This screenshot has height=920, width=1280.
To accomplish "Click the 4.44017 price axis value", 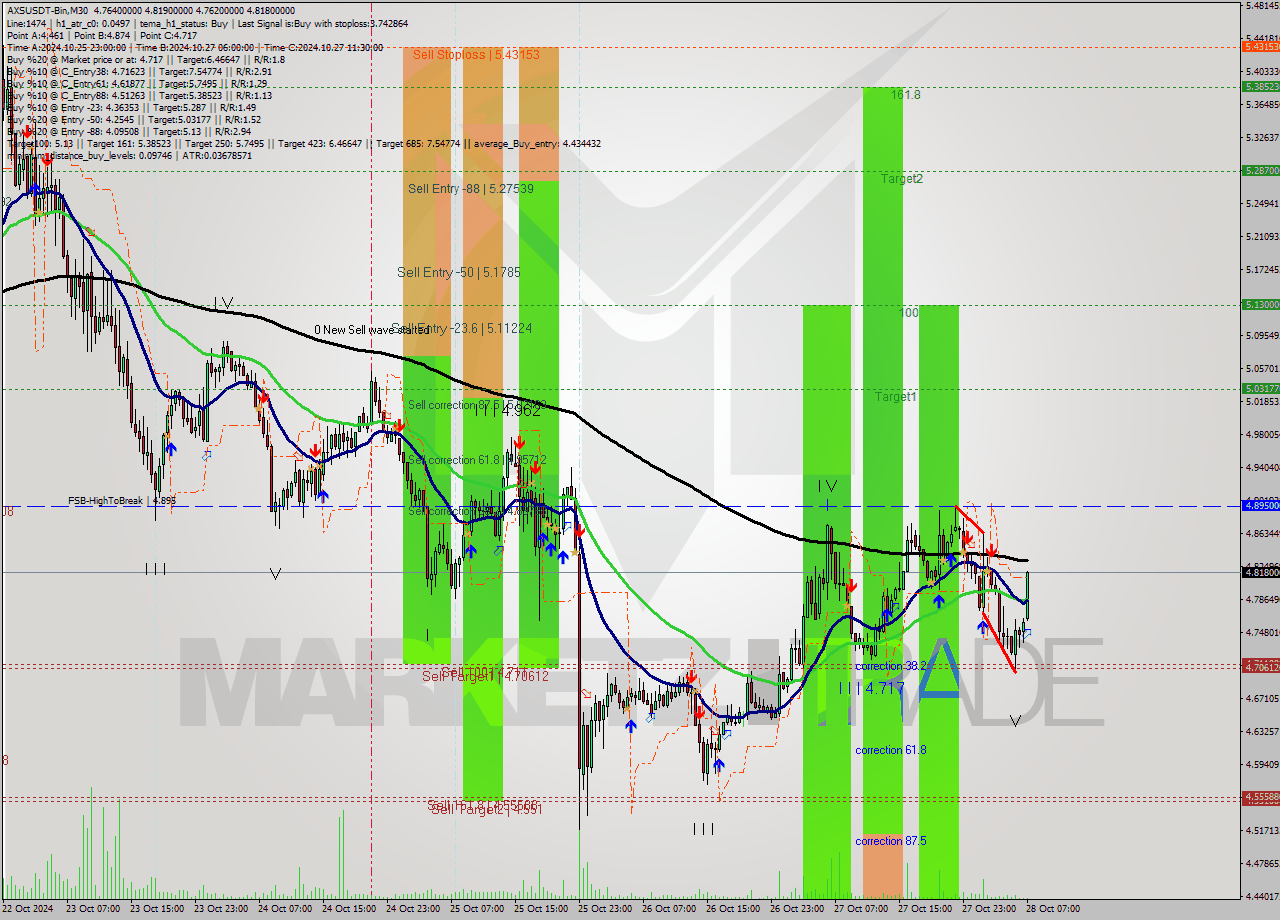I will [x=1262, y=896].
